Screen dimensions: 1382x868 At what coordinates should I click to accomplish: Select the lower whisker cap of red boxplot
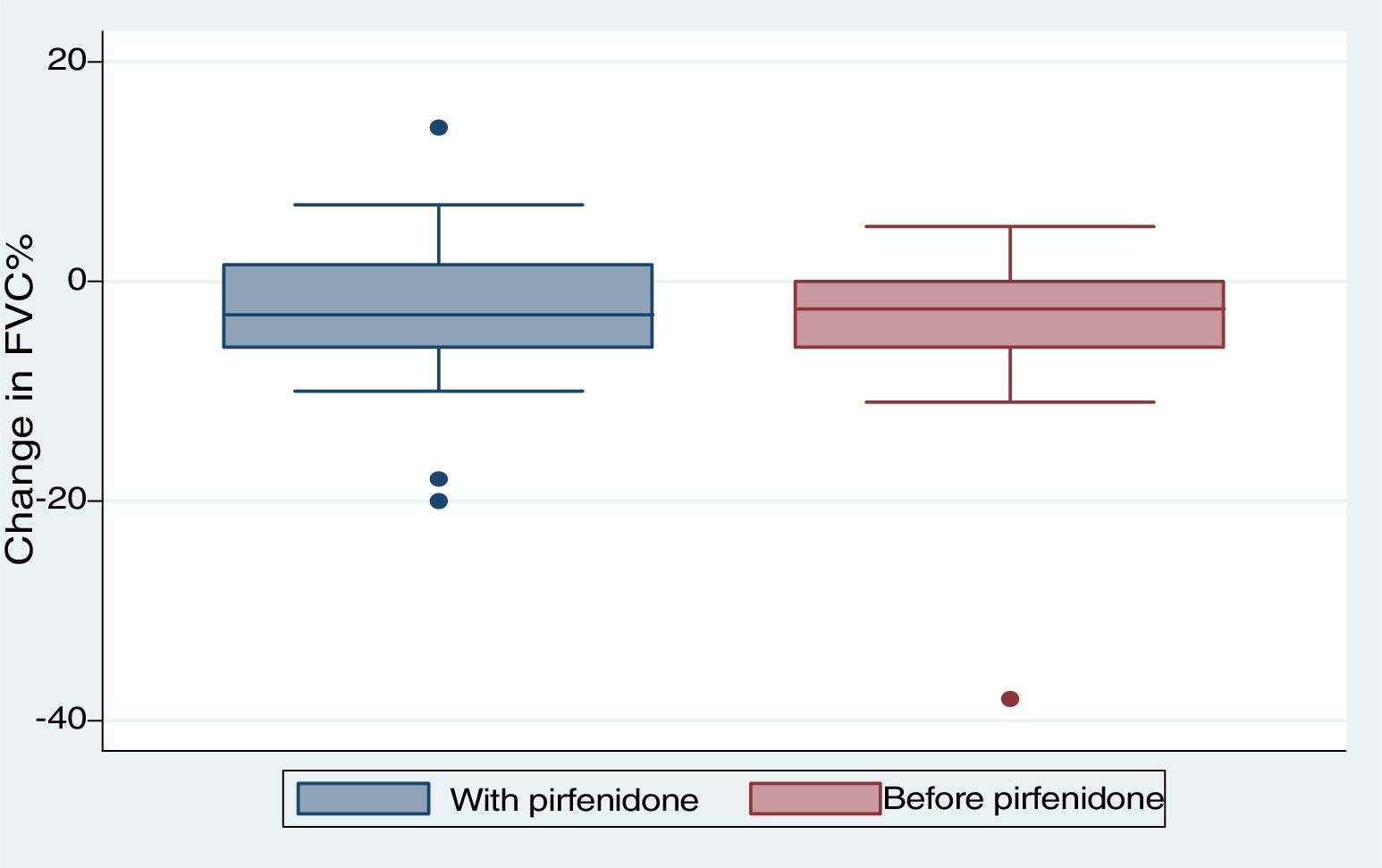(x=1010, y=402)
